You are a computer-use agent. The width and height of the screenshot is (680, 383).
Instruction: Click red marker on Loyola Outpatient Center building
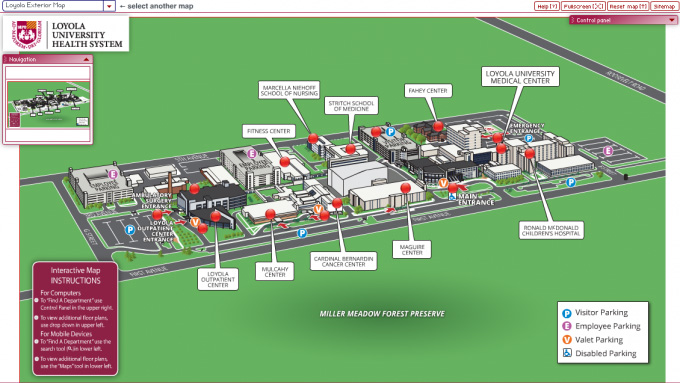[216, 216]
